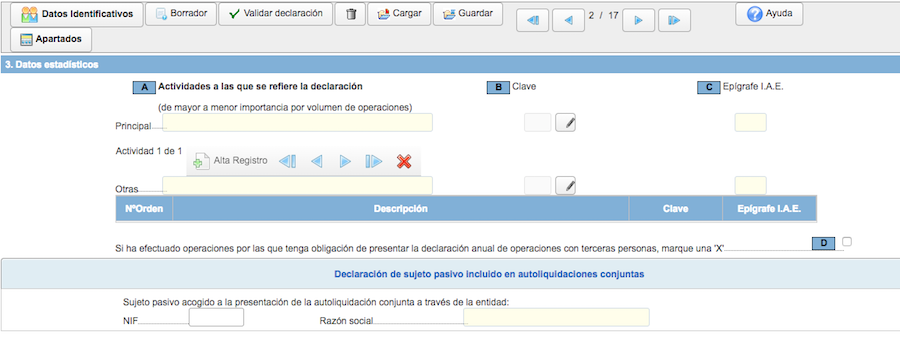Click the trash can delete icon
The width and height of the screenshot is (900, 360).
click(x=351, y=14)
